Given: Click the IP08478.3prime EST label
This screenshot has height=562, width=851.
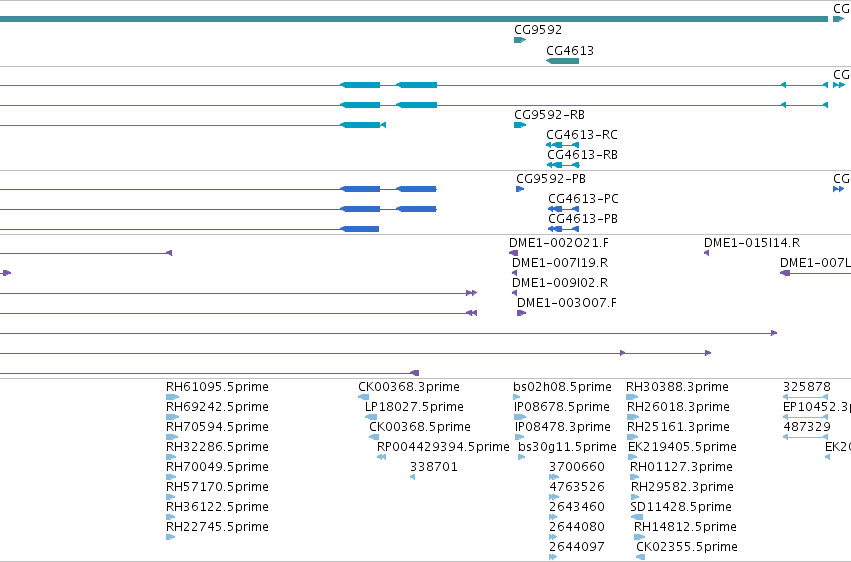Looking at the screenshot, I should pos(562,427).
